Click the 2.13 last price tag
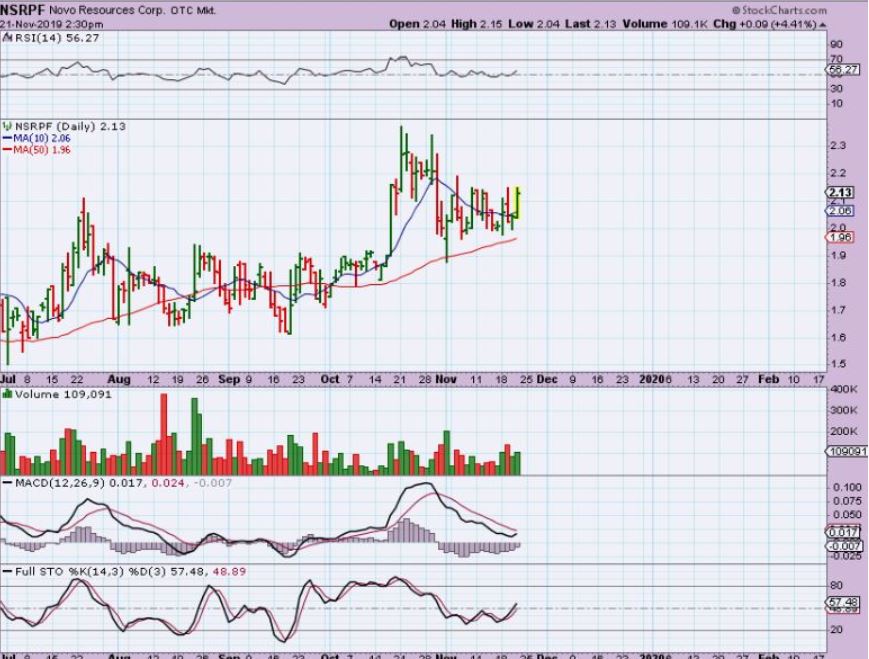 [x=842, y=193]
